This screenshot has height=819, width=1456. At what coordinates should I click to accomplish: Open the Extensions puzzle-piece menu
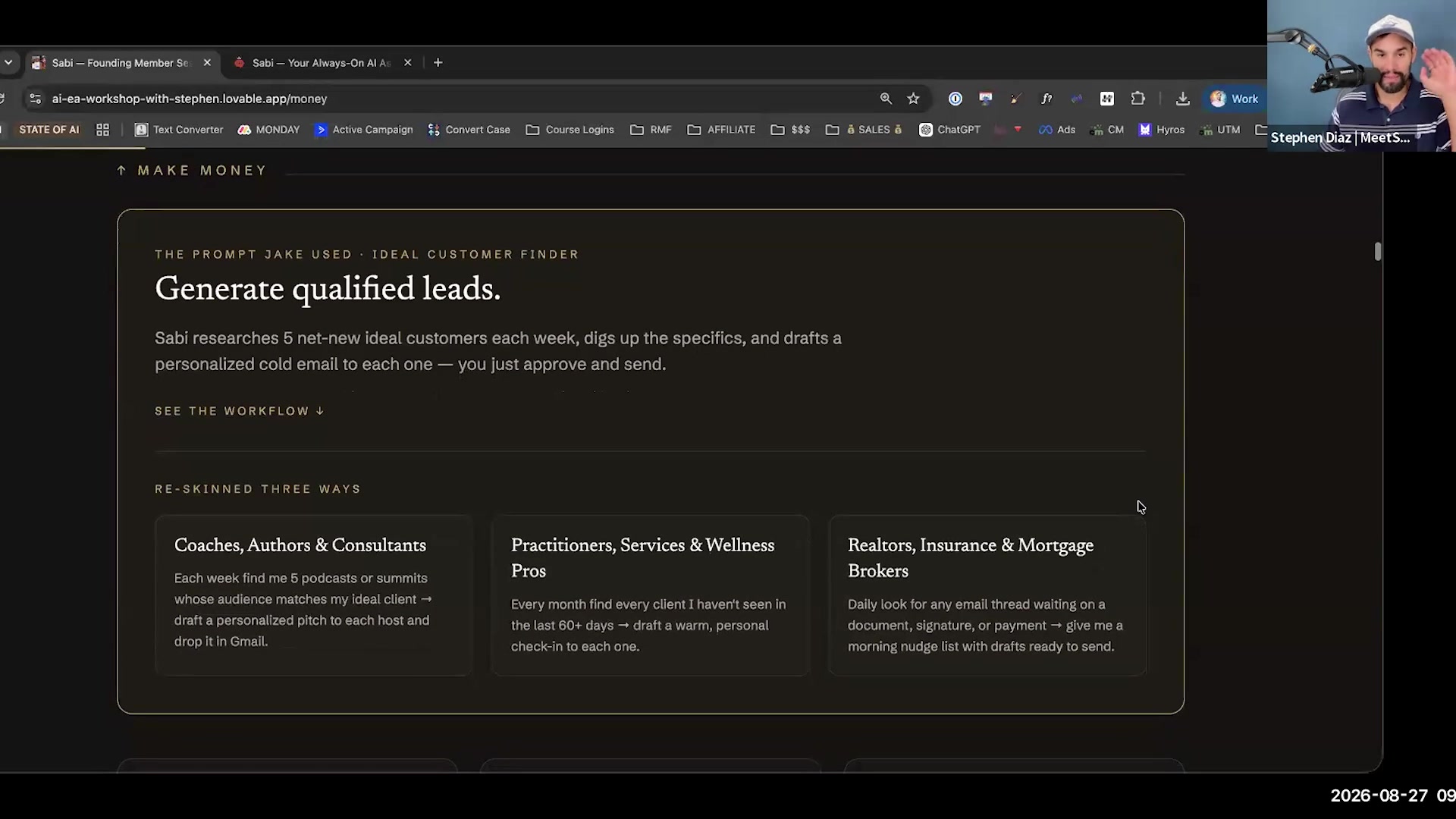(1137, 99)
